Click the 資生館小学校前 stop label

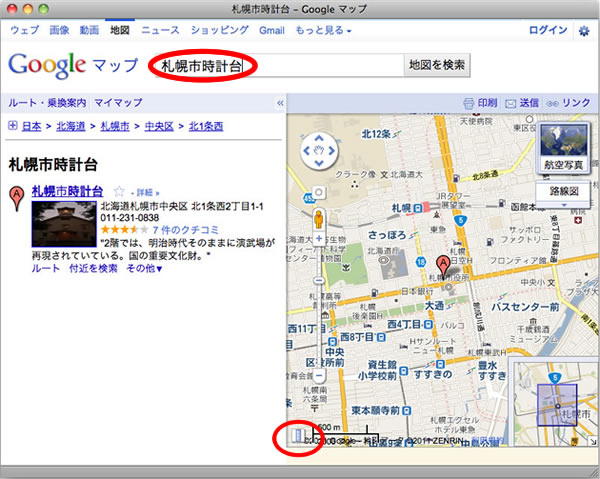coord(377,370)
